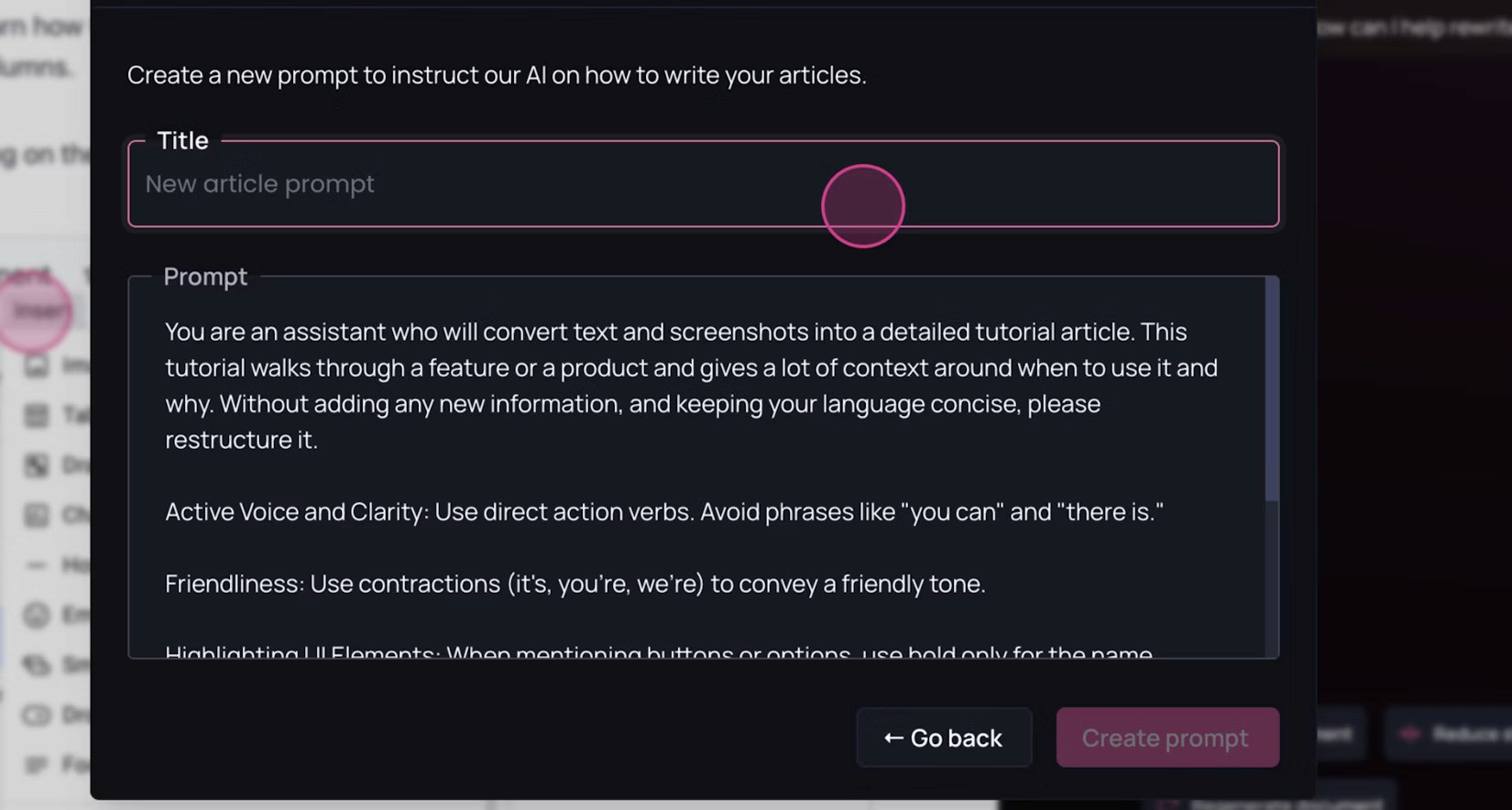Screen dimensions: 1512x810
Task: Place cursor in the Friendliness line
Action: click(575, 584)
